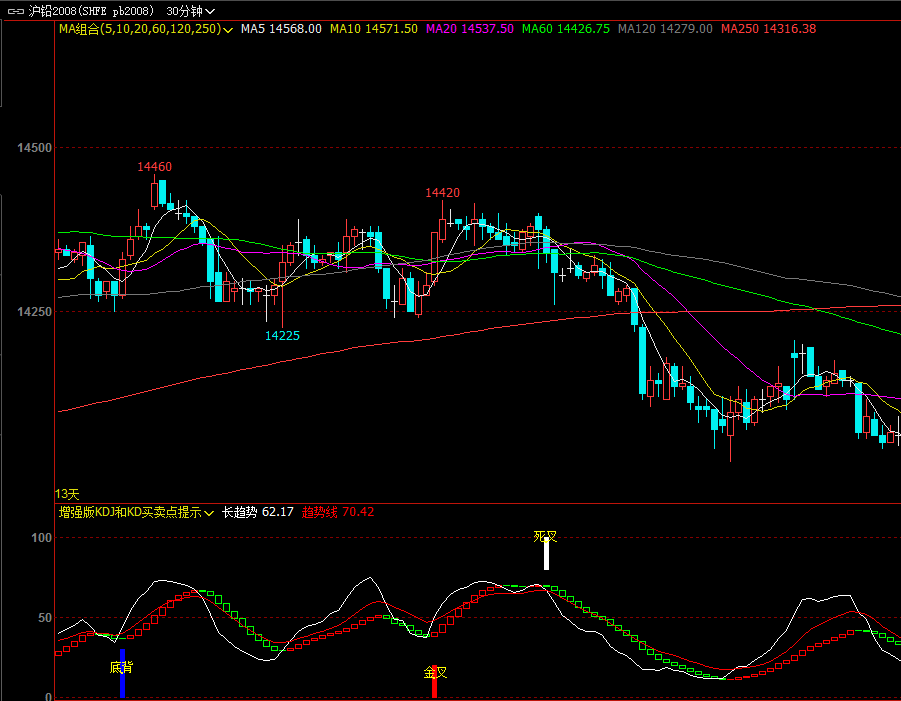901x701 pixels.
Task: Click the 死叉 sell signal marker
Action: pyautogui.click(x=545, y=537)
